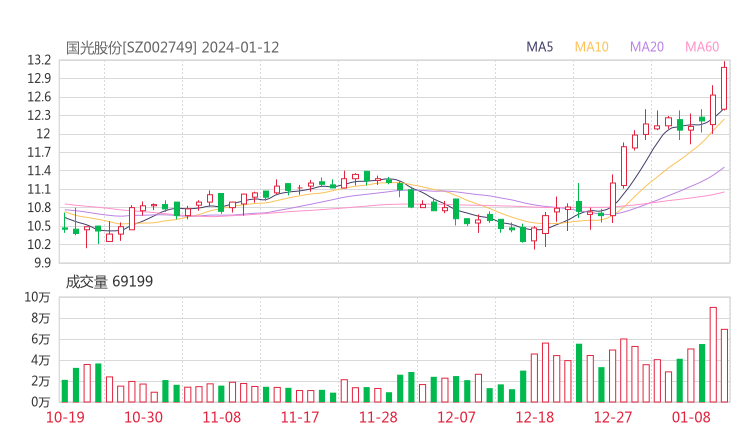Click the 12.3 price axis label
The height and width of the screenshot is (440, 740).
coord(39,115)
